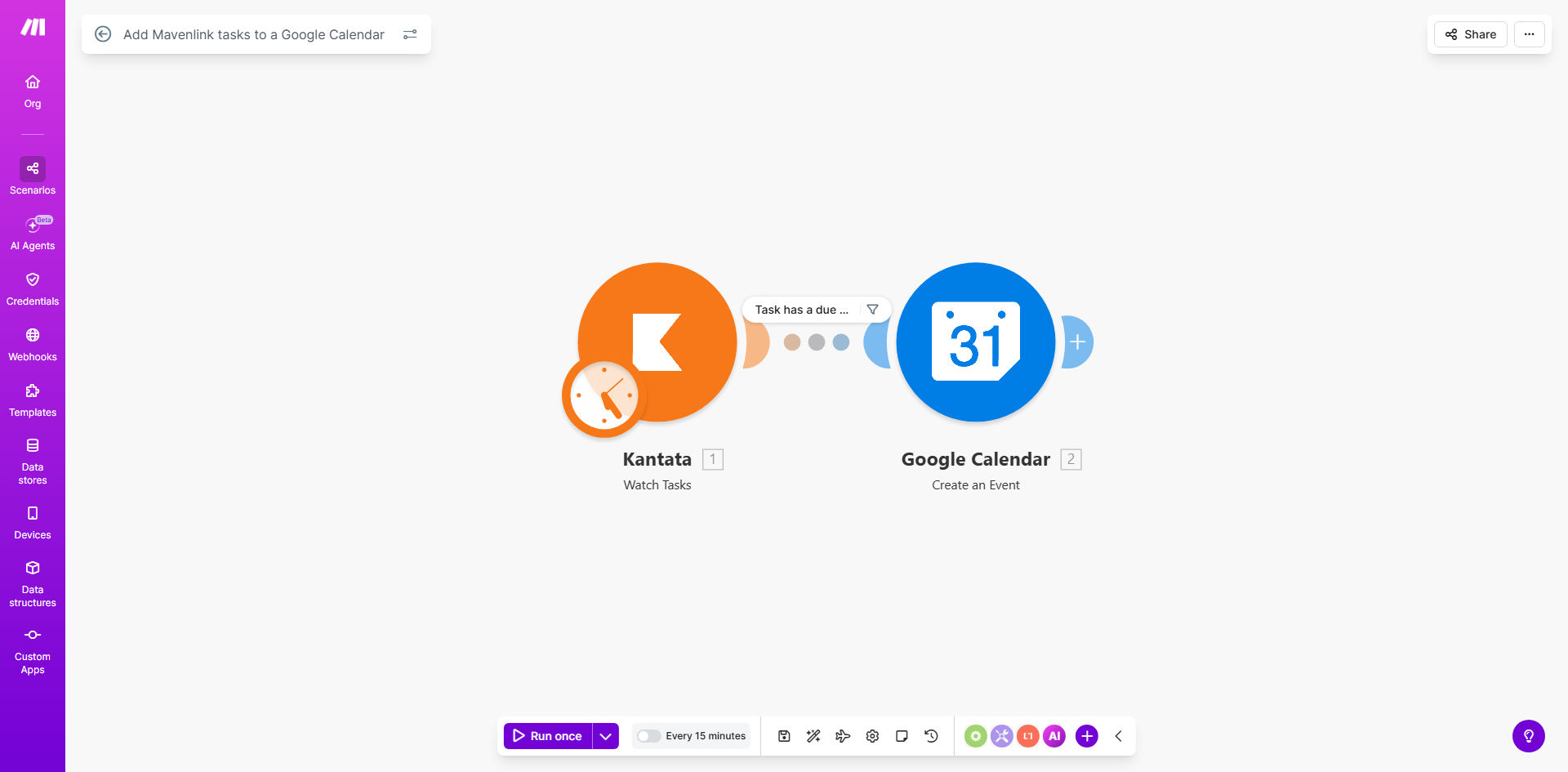The height and width of the screenshot is (772, 1568).
Task: Toggle the Every 15 minutes scheduling switch
Action: 648,736
